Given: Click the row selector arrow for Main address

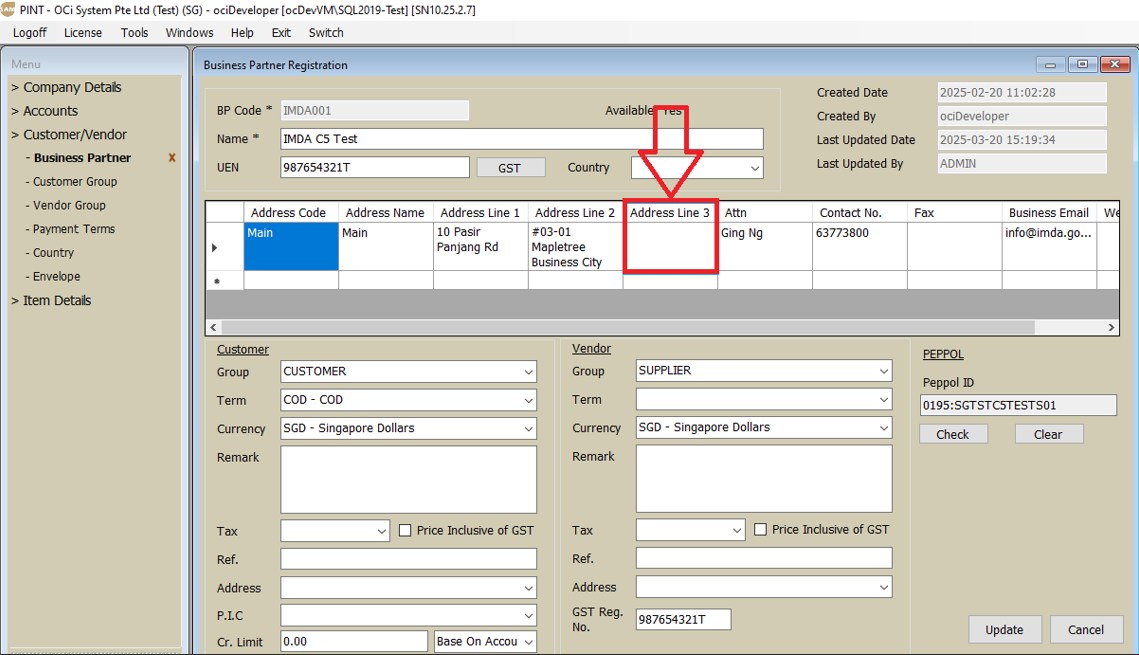Looking at the screenshot, I should 216,247.
